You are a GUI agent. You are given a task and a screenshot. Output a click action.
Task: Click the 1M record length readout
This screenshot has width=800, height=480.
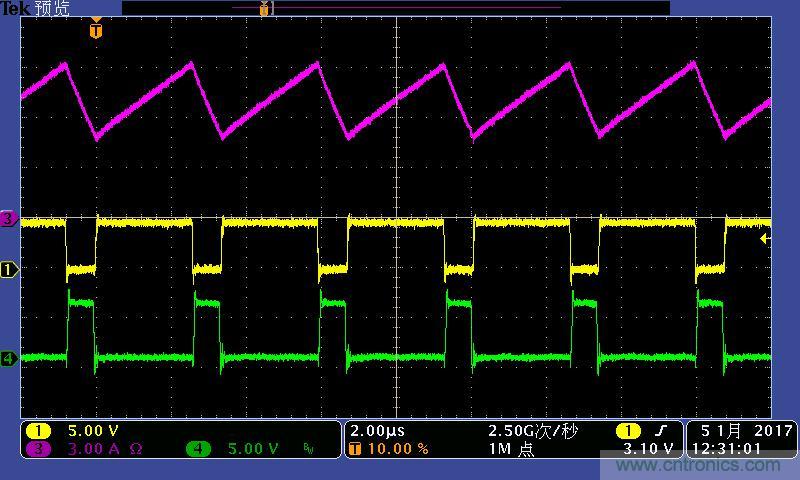510,449
